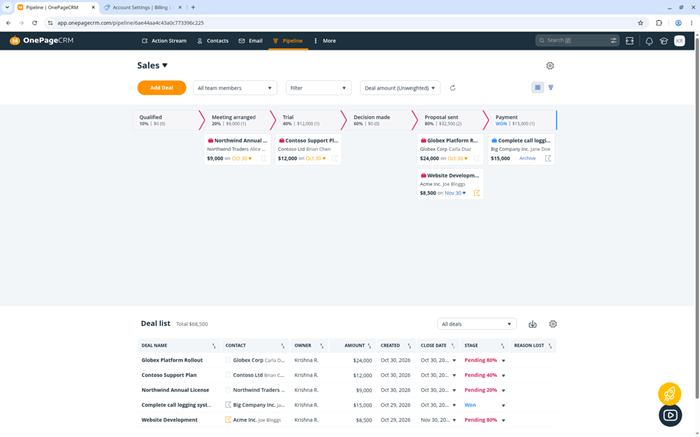Screen dimensions: 700x437
Task: Click action flag beside Acme Inc. in list
Action: coord(228,420)
